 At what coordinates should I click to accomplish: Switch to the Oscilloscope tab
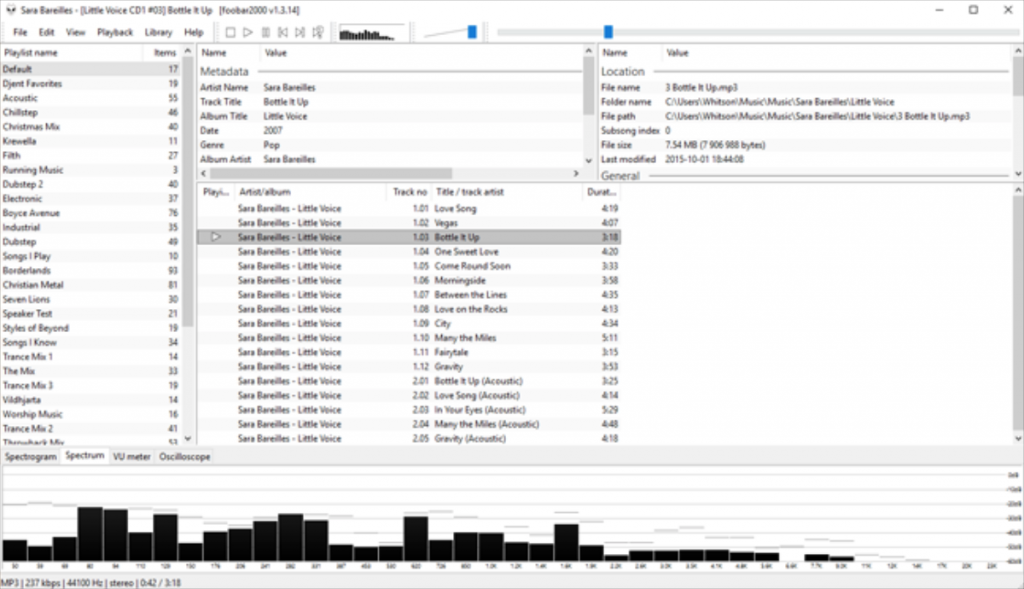185,456
